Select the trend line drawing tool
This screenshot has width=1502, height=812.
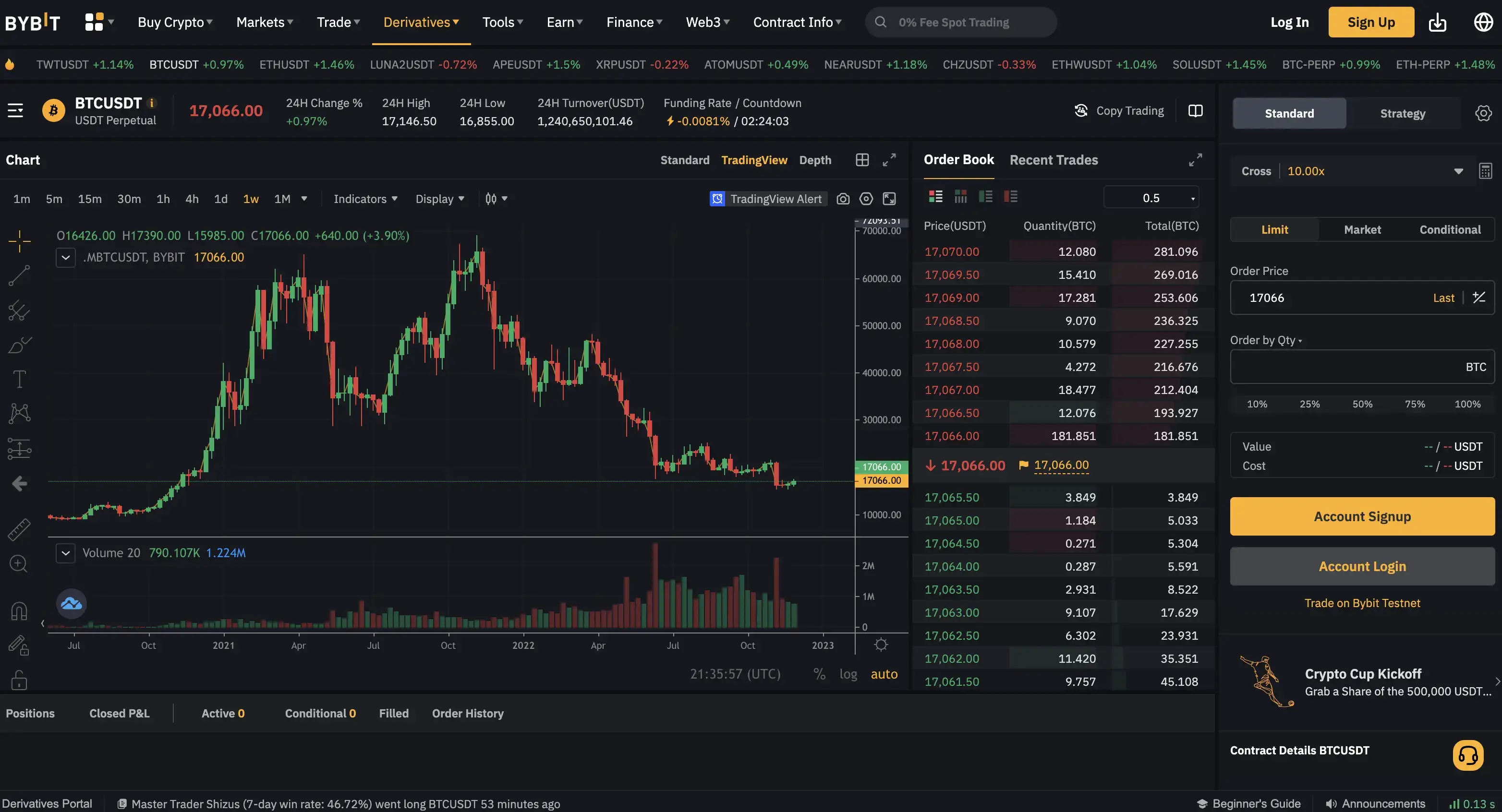(19, 275)
